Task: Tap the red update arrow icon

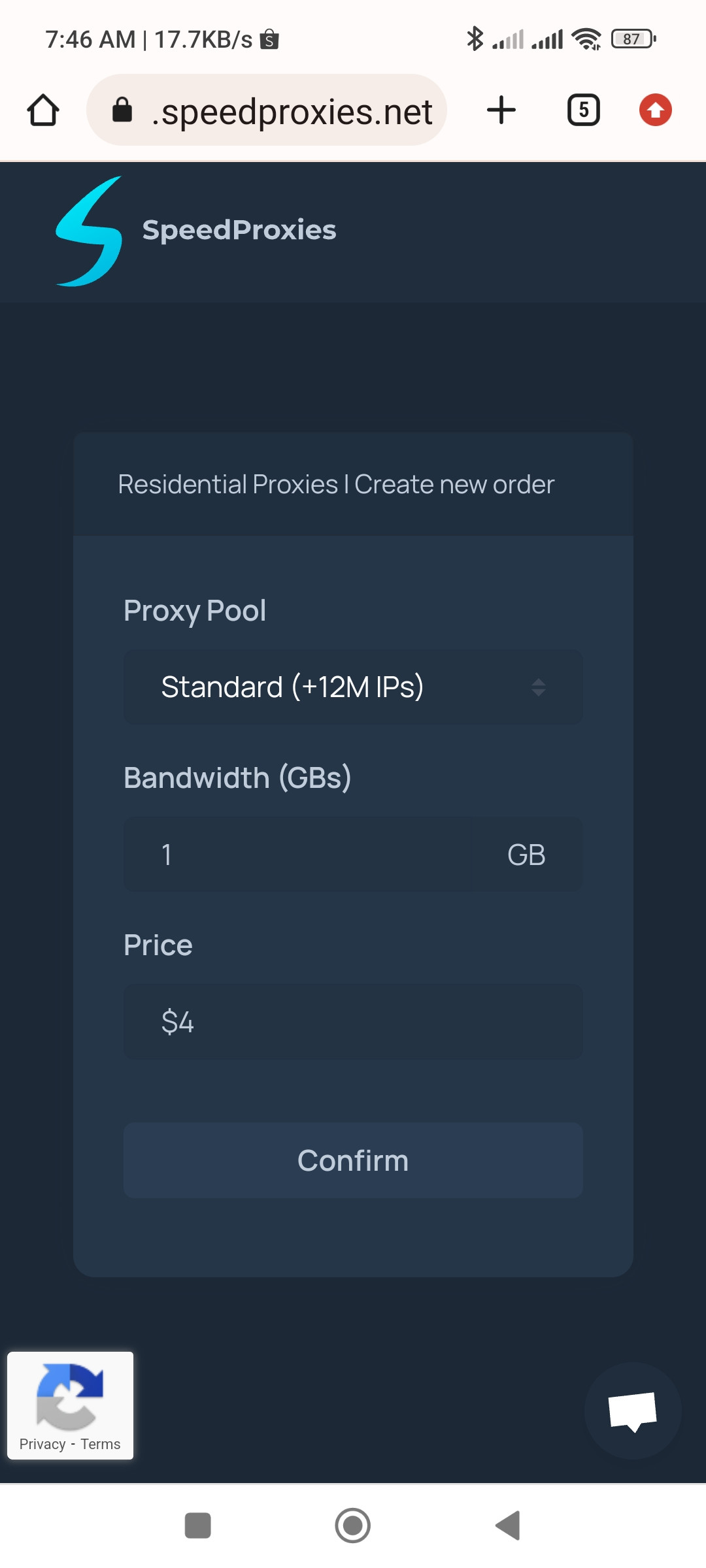Action: point(655,110)
